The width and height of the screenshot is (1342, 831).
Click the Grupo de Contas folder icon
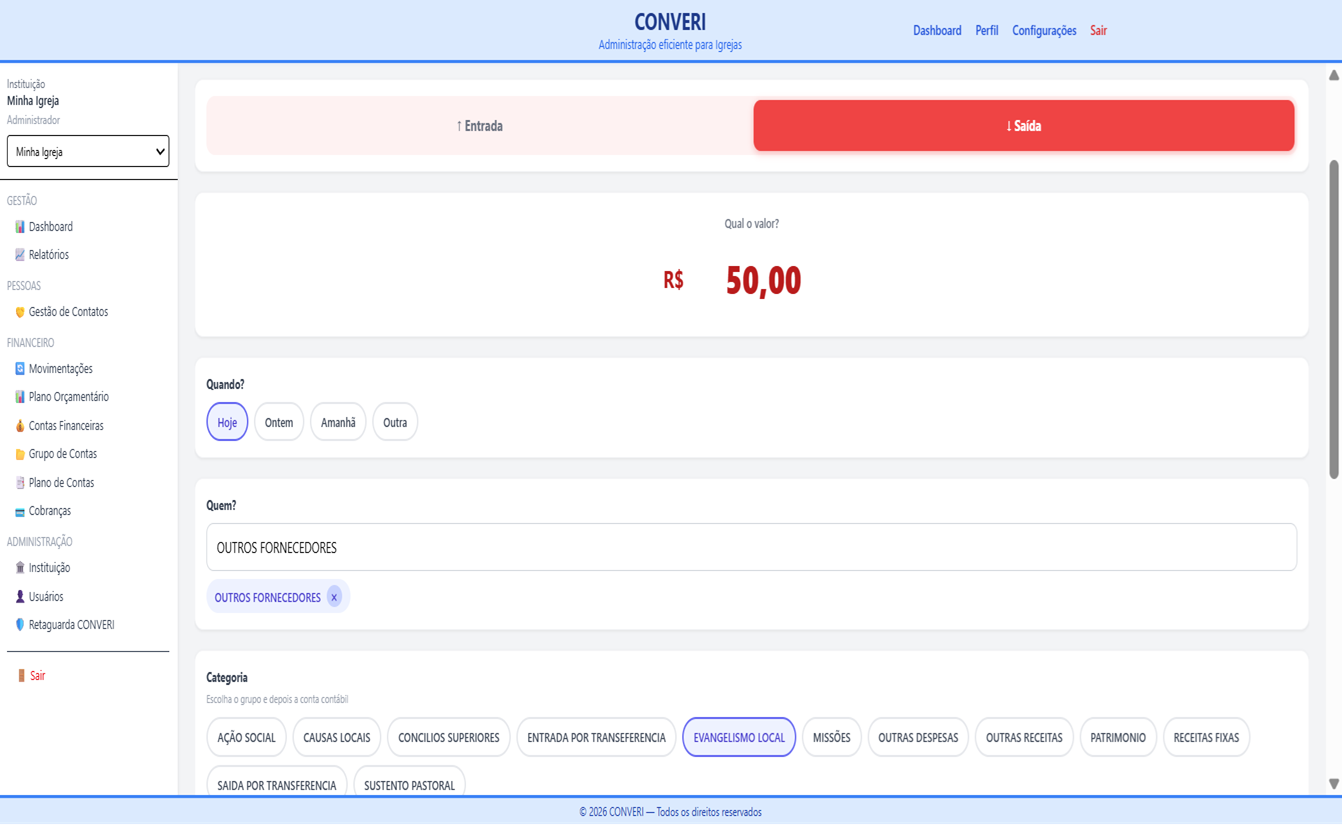click(x=20, y=454)
